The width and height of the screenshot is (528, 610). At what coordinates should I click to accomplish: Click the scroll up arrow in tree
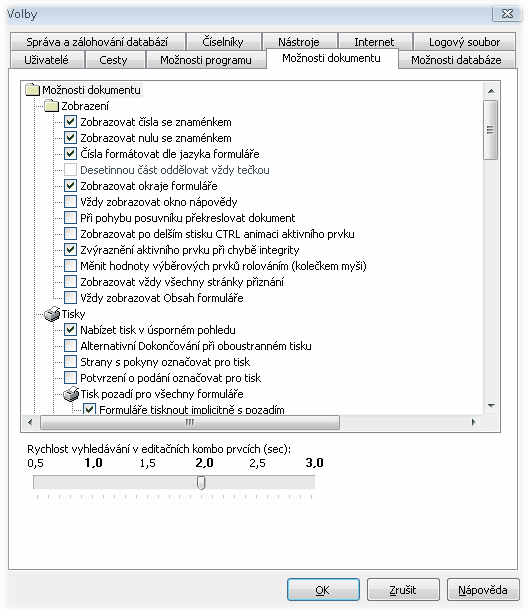pos(491,91)
